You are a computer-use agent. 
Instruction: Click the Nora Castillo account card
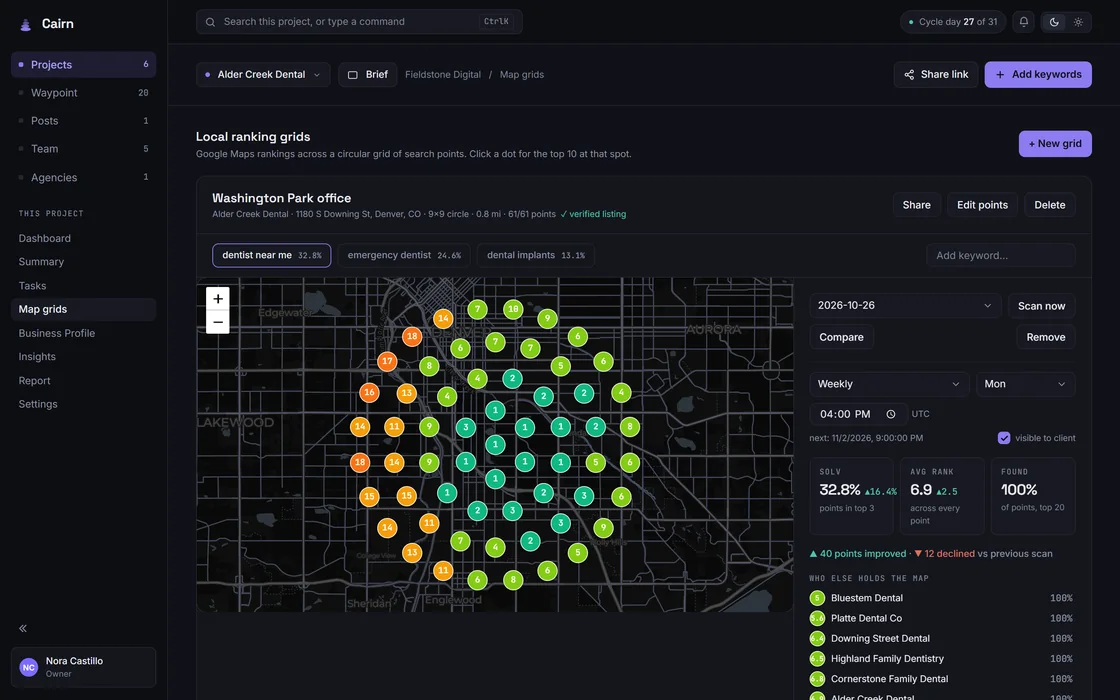coord(84,668)
